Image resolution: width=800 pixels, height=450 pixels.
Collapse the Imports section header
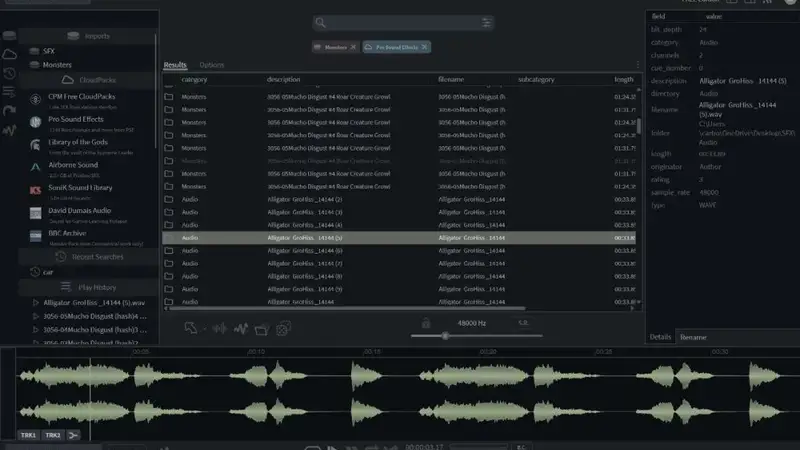(88, 36)
